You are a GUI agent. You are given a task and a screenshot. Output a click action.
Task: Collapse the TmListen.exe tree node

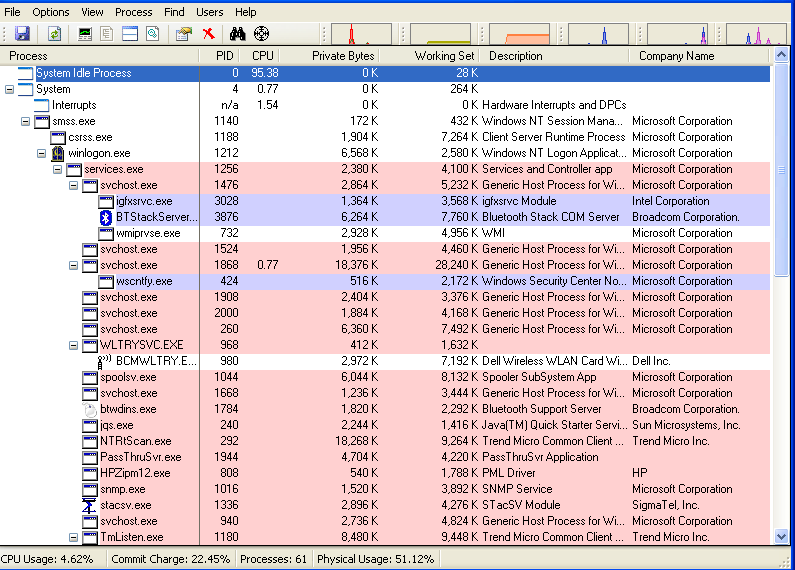coord(74,537)
